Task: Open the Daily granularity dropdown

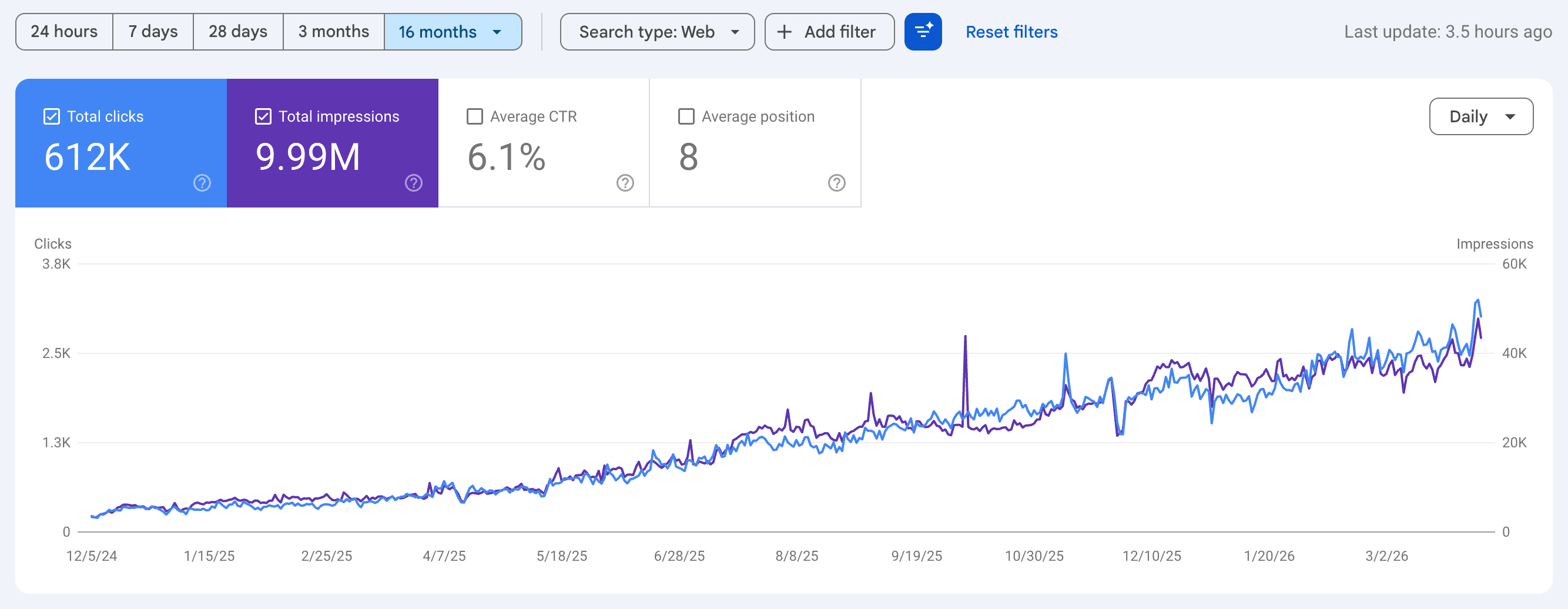Action: pos(1481,116)
